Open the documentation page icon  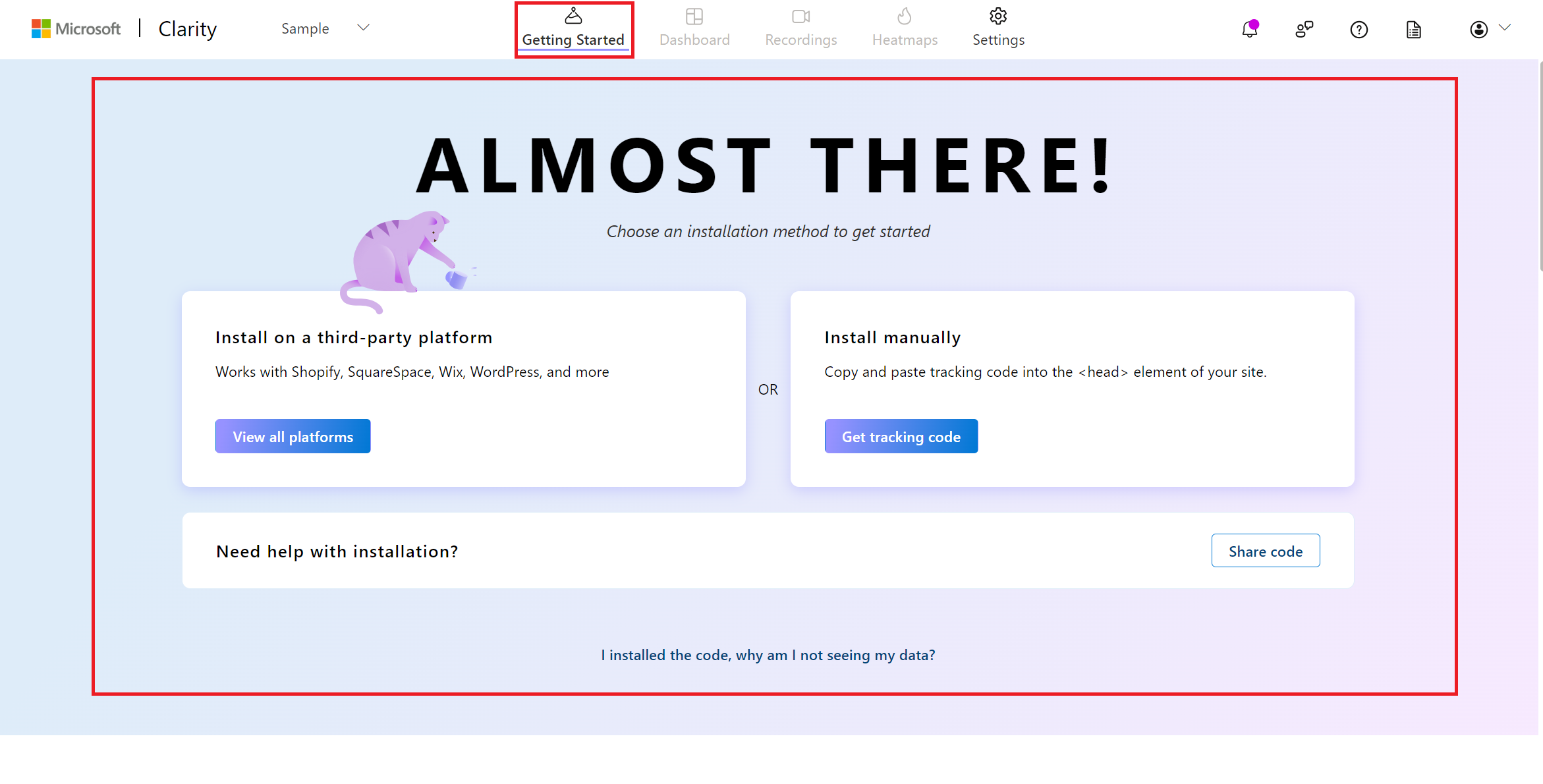pyautogui.click(x=1414, y=30)
